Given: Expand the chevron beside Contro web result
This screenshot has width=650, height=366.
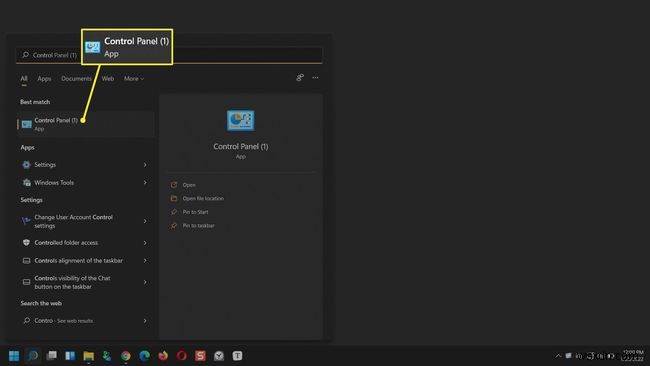Looking at the screenshot, I should 145,320.
